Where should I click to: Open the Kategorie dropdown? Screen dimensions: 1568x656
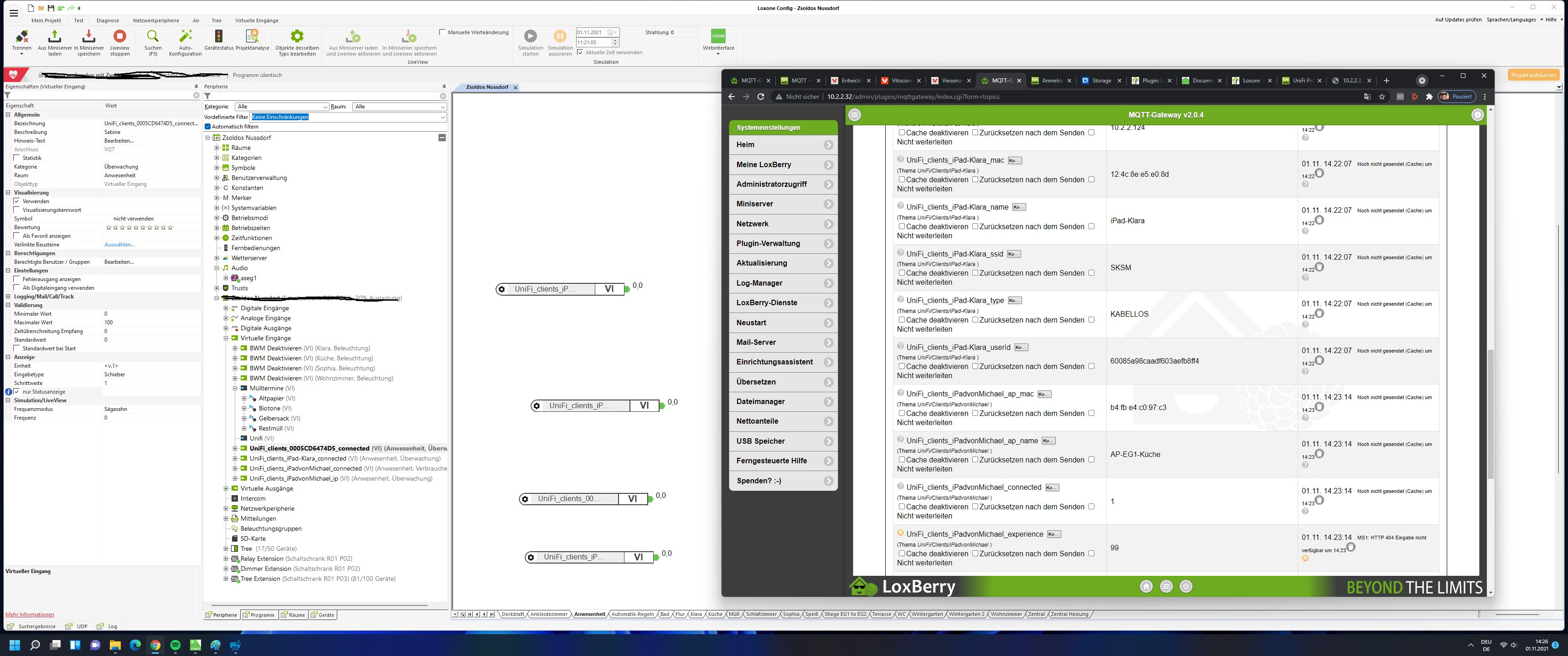283,107
